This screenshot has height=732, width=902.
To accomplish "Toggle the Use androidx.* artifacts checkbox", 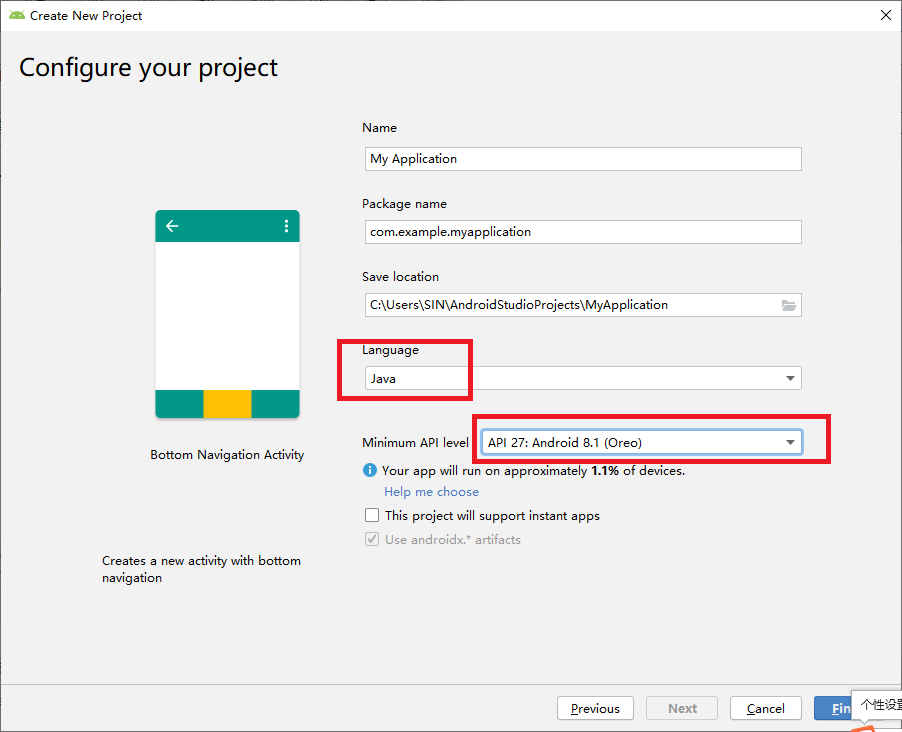I will click(x=372, y=539).
